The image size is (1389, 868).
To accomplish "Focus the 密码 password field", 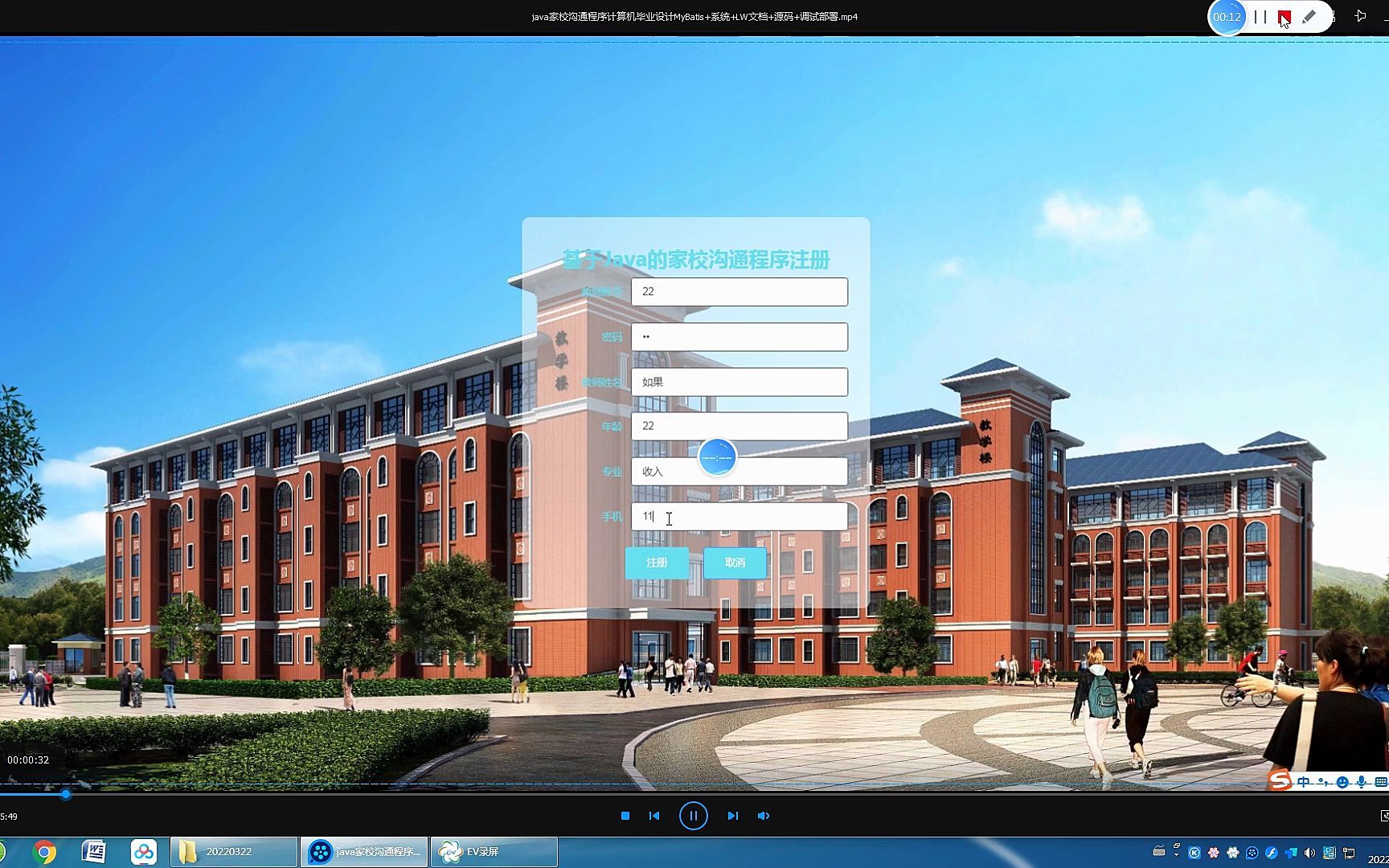I will click(740, 337).
